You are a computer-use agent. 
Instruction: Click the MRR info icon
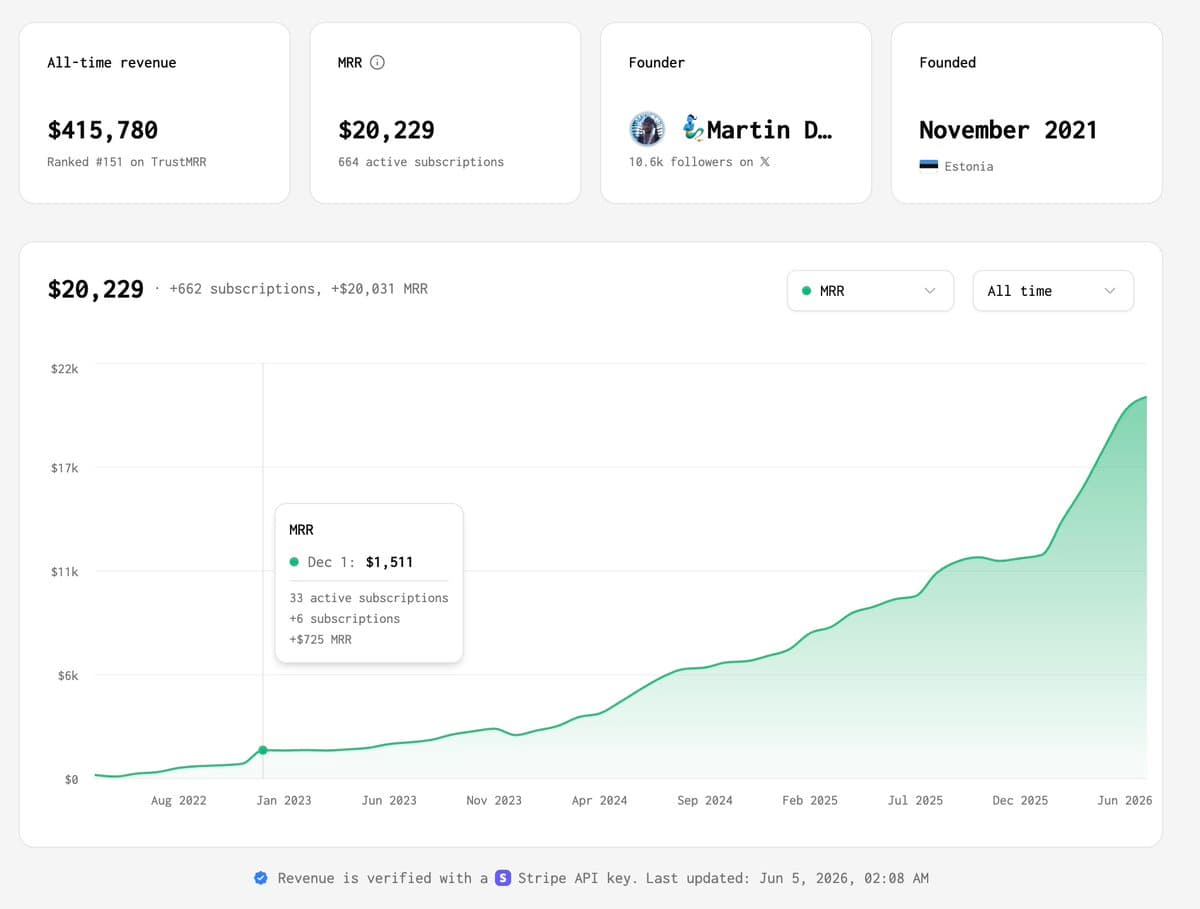click(x=377, y=62)
